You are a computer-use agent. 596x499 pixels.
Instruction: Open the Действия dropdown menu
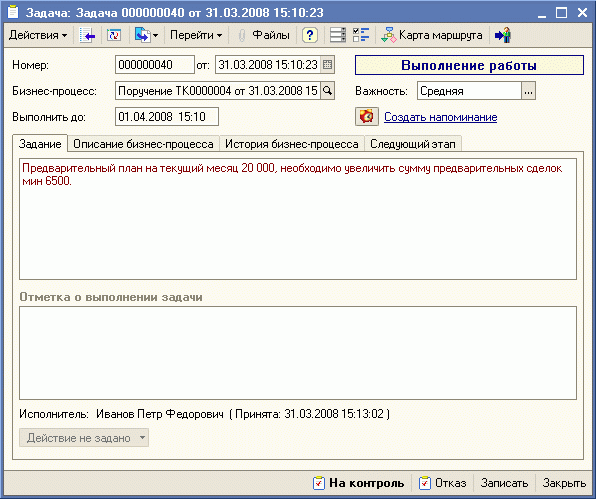[38, 35]
